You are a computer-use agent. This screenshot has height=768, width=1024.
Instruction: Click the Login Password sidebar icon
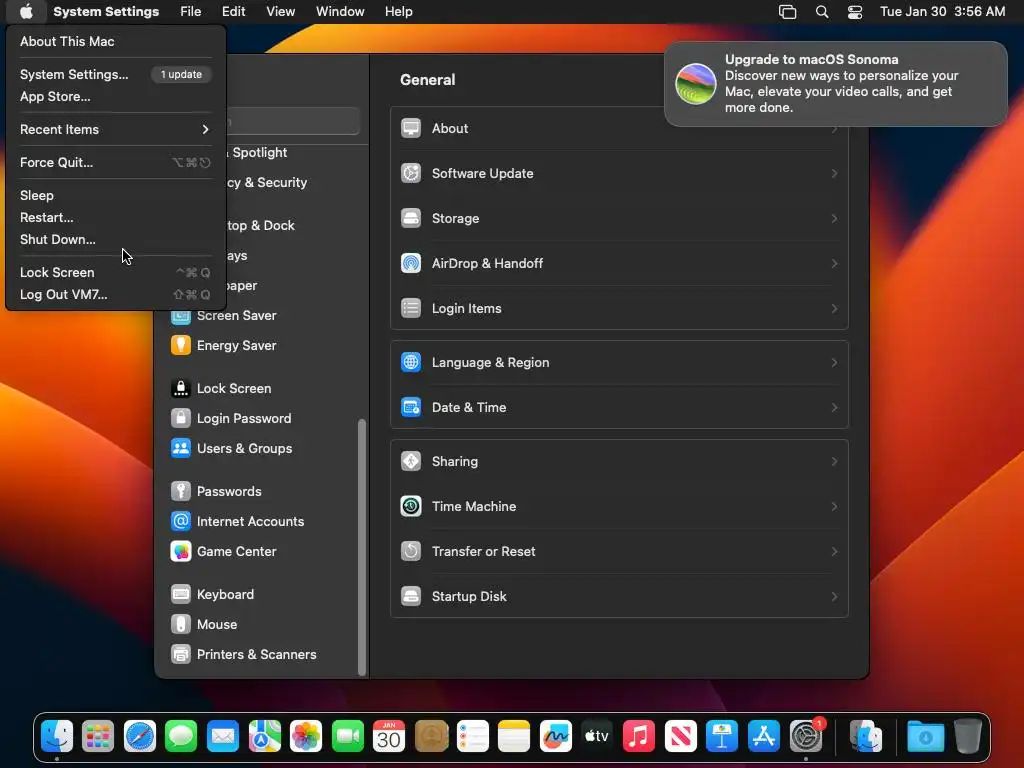[x=181, y=418]
